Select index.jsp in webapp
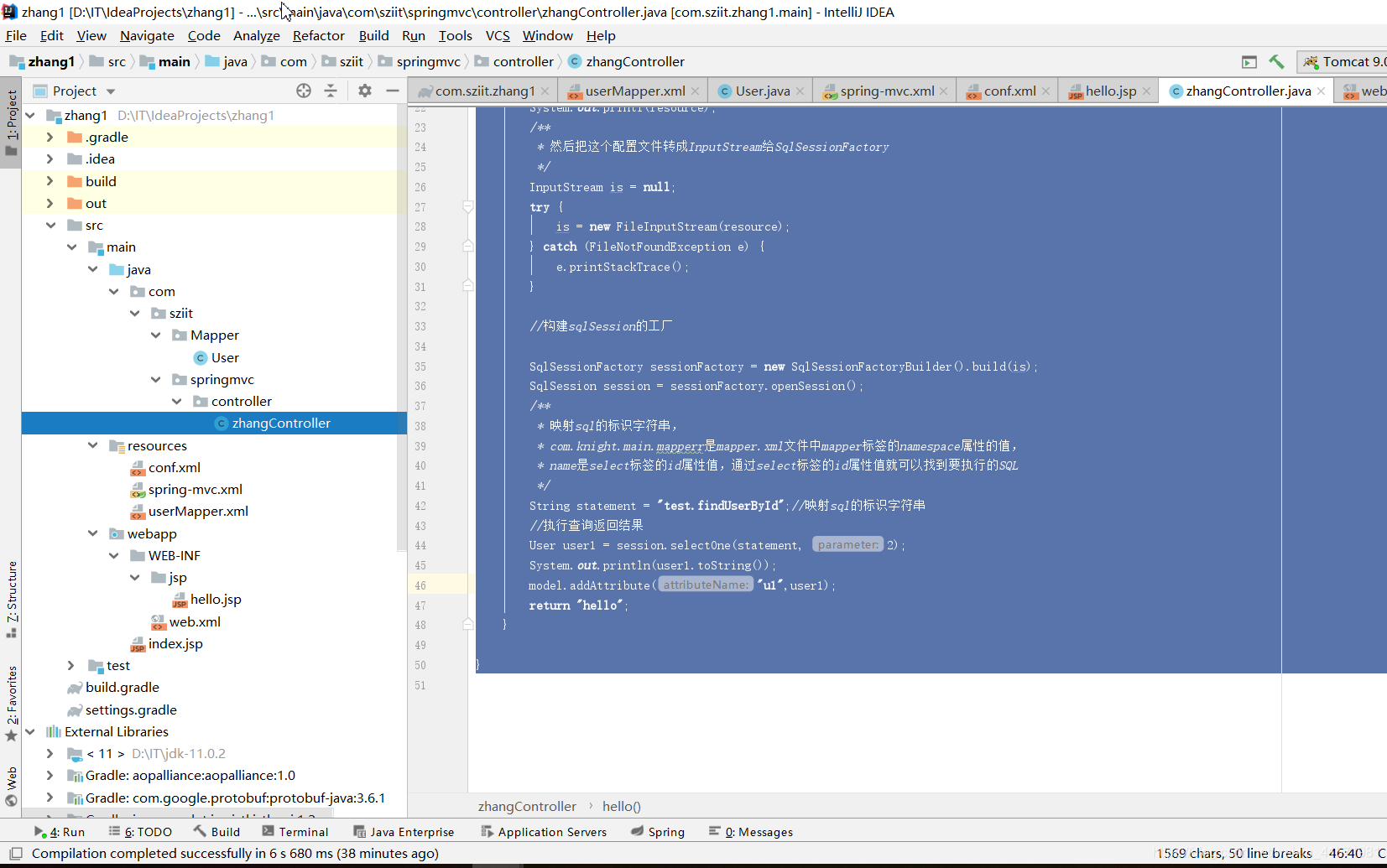1387x868 pixels. point(166,643)
